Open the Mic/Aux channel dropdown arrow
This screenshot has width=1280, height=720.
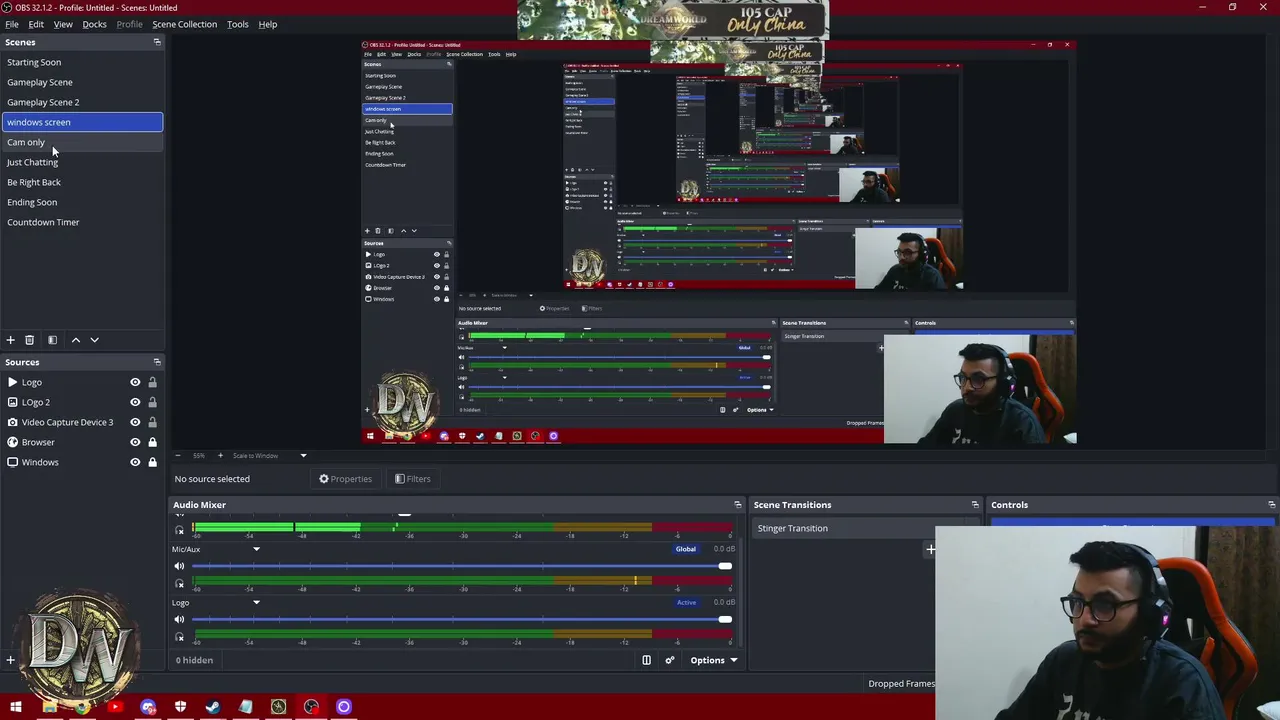point(256,549)
